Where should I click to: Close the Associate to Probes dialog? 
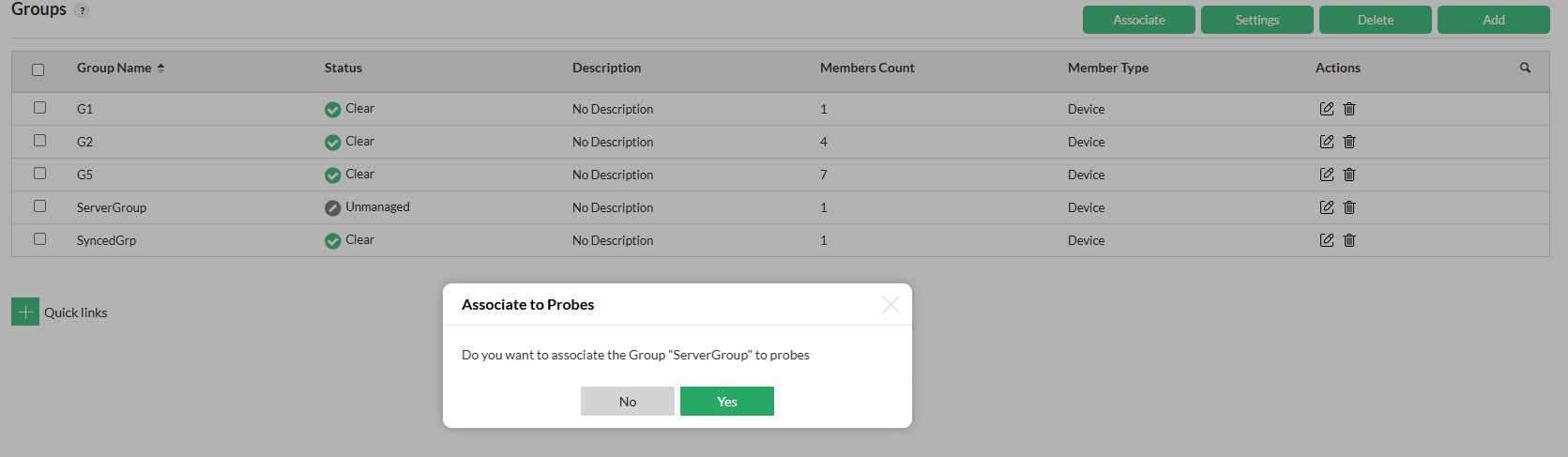891,304
